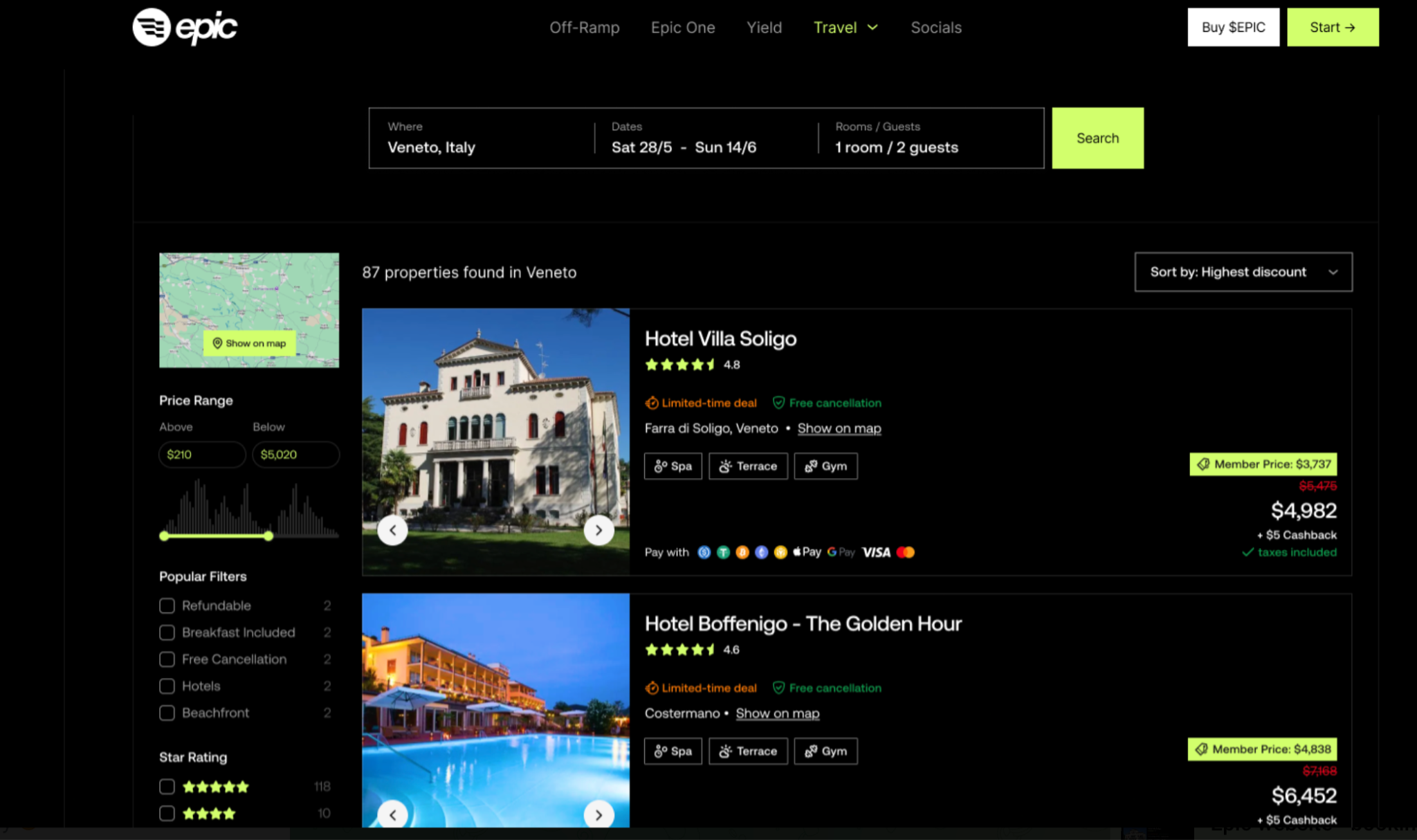Open the Off-Ramp nav item

(585, 28)
